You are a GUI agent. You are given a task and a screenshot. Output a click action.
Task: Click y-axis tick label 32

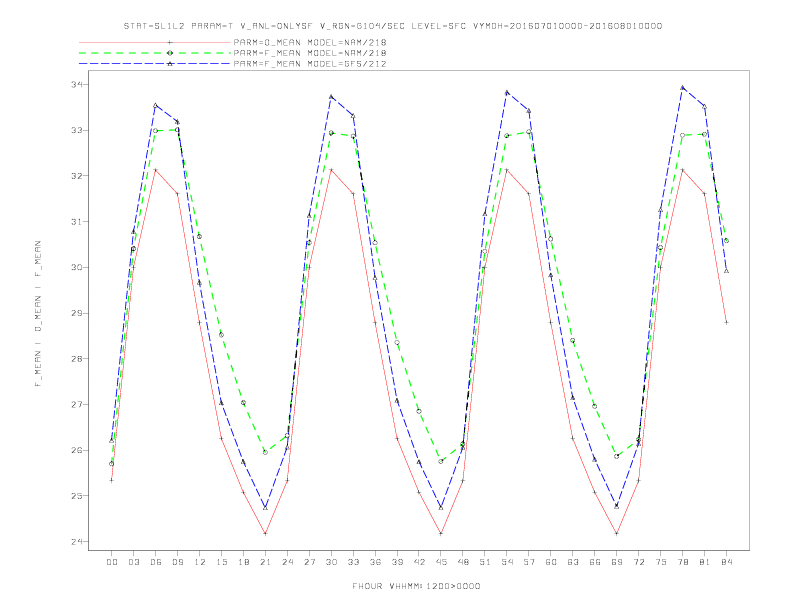click(x=77, y=176)
